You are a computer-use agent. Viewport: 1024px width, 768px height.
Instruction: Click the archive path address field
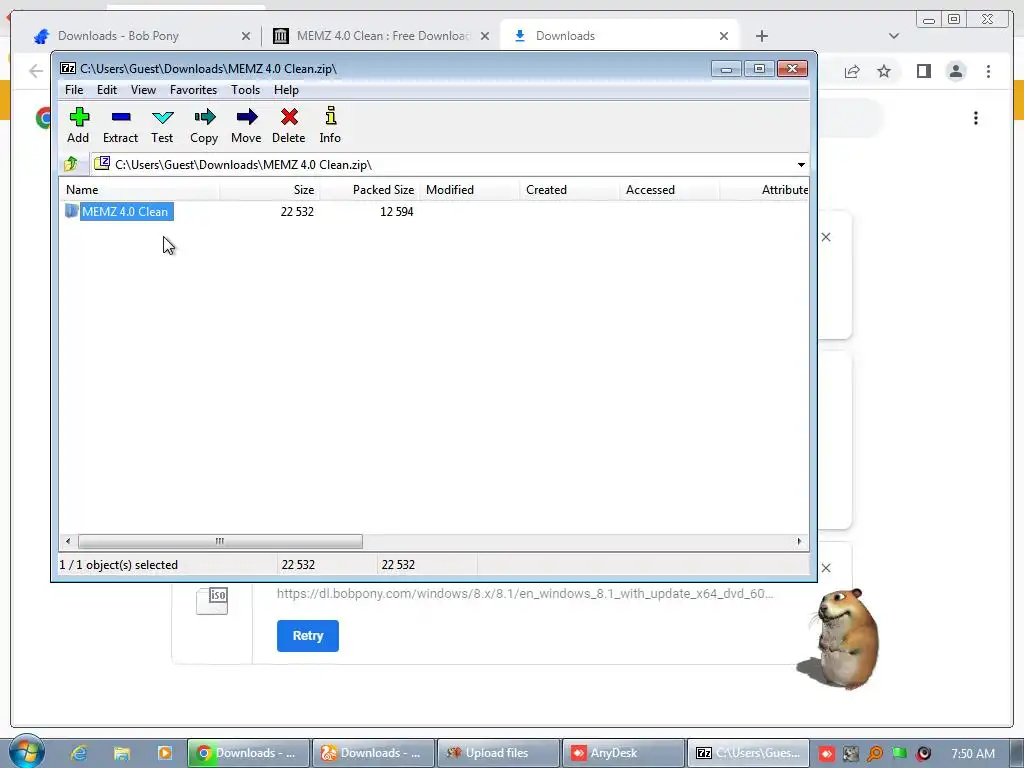pos(444,165)
